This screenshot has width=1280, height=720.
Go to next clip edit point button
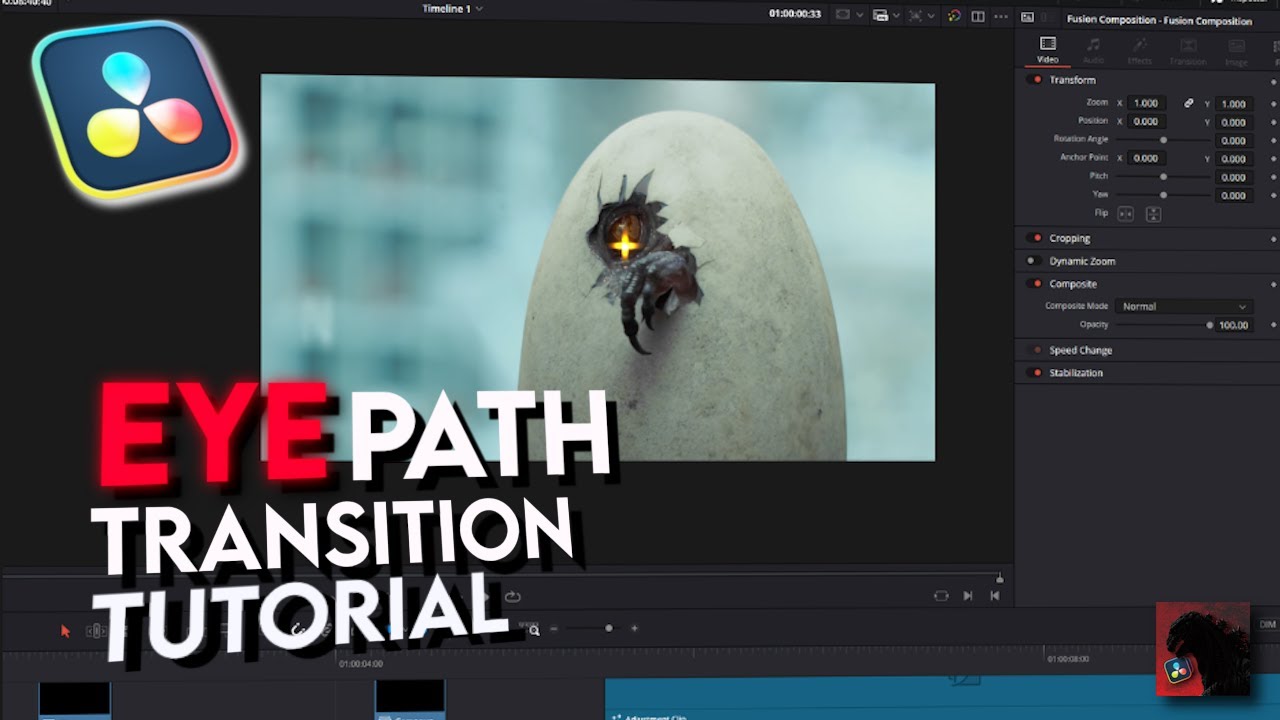click(968, 595)
